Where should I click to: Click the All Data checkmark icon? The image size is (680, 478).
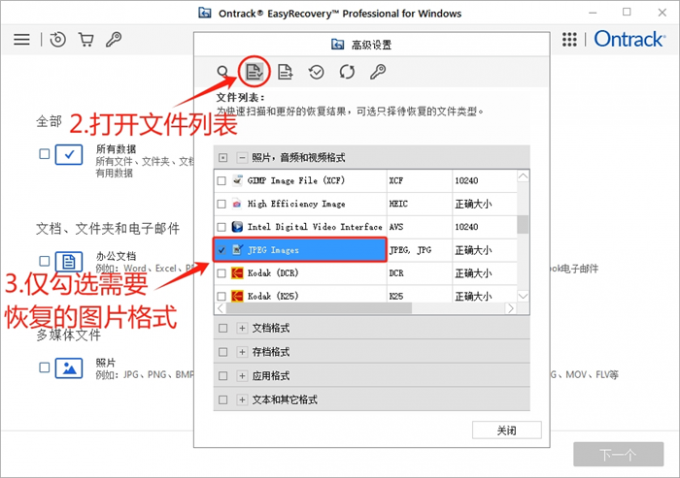(x=69, y=154)
